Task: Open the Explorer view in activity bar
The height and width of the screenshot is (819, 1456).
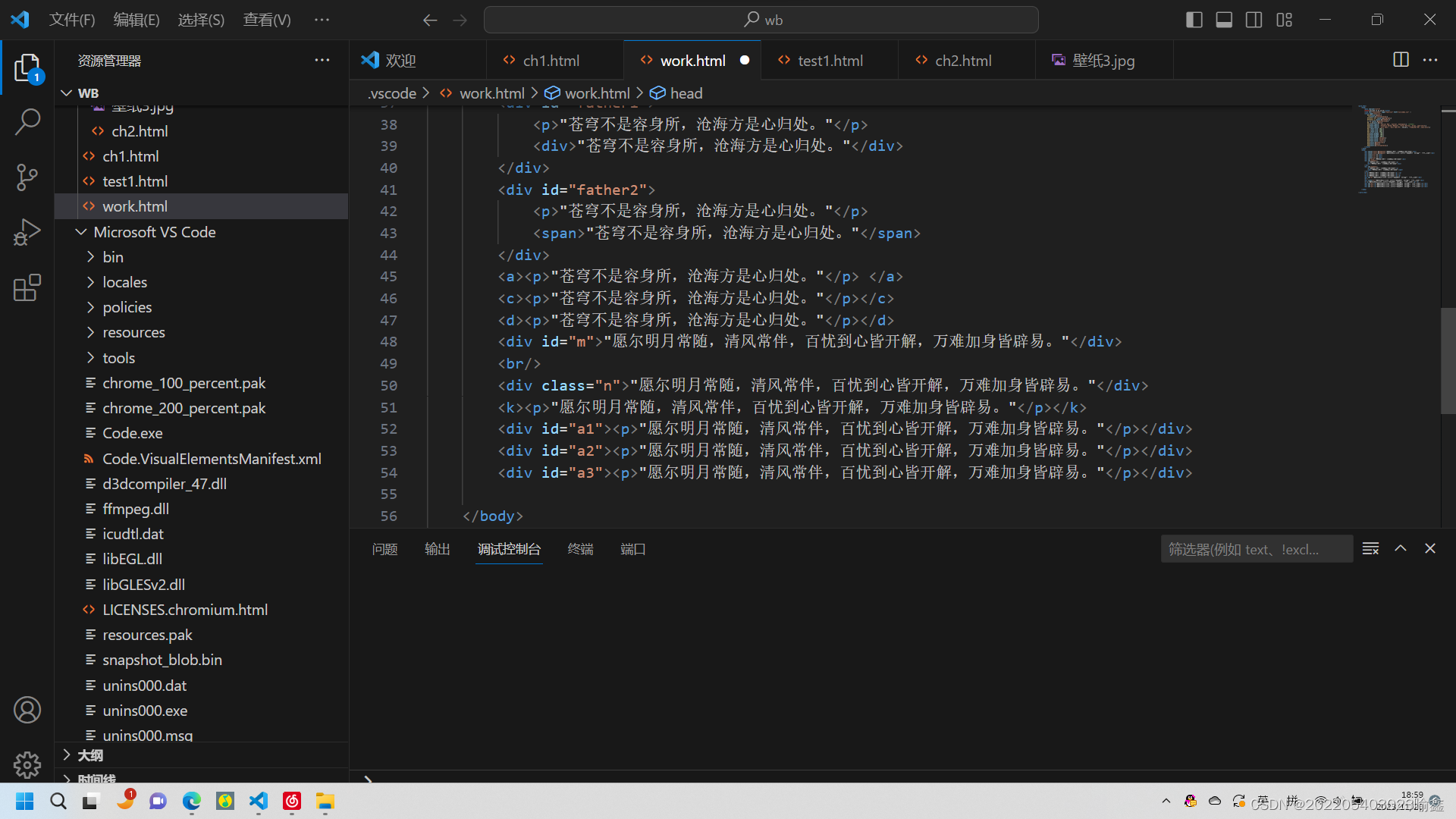Action: coord(27,68)
